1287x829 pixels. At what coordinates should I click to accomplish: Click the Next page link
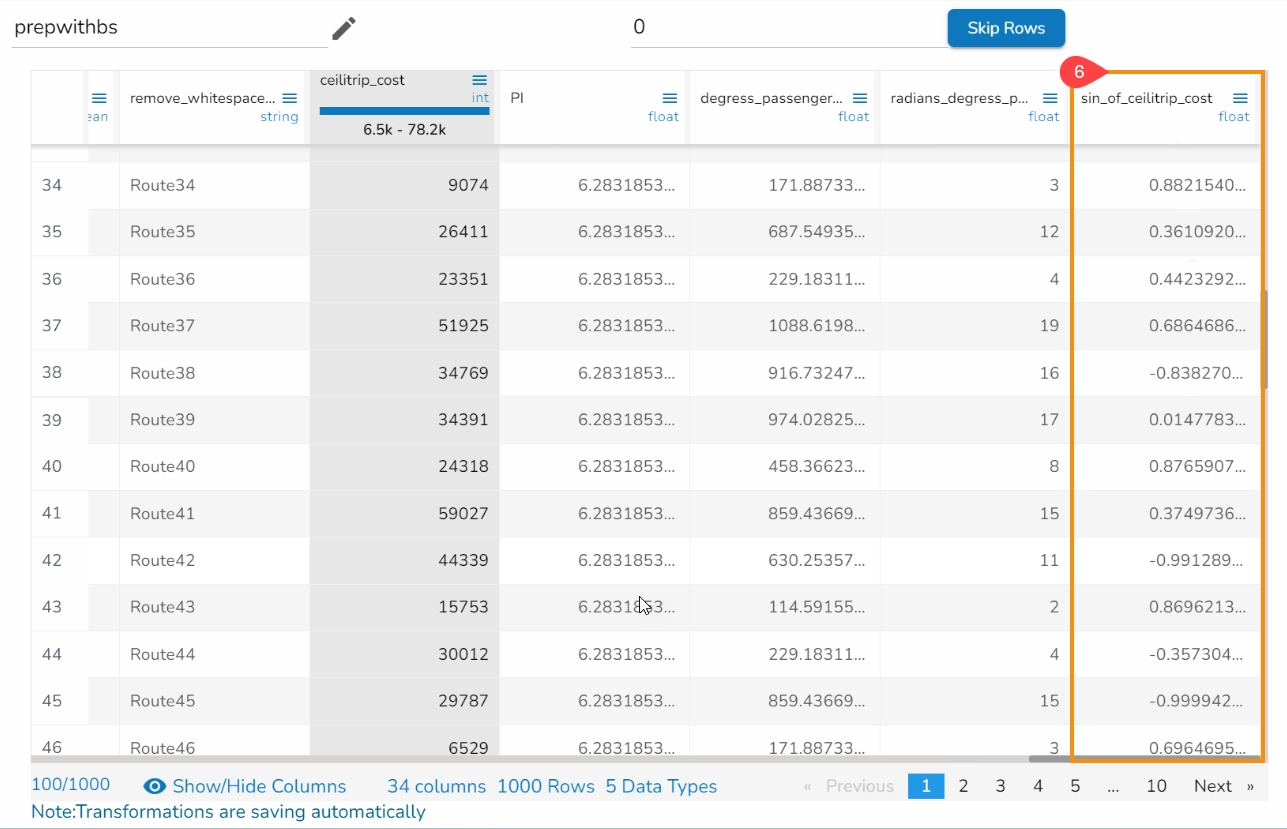point(1213,786)
